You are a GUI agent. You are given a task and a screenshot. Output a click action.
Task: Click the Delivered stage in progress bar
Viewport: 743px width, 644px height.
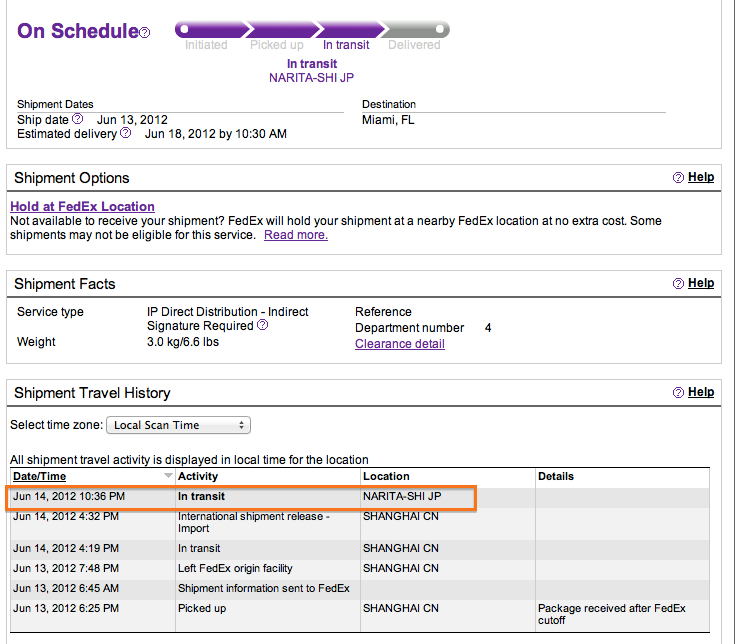pos(414,45)
